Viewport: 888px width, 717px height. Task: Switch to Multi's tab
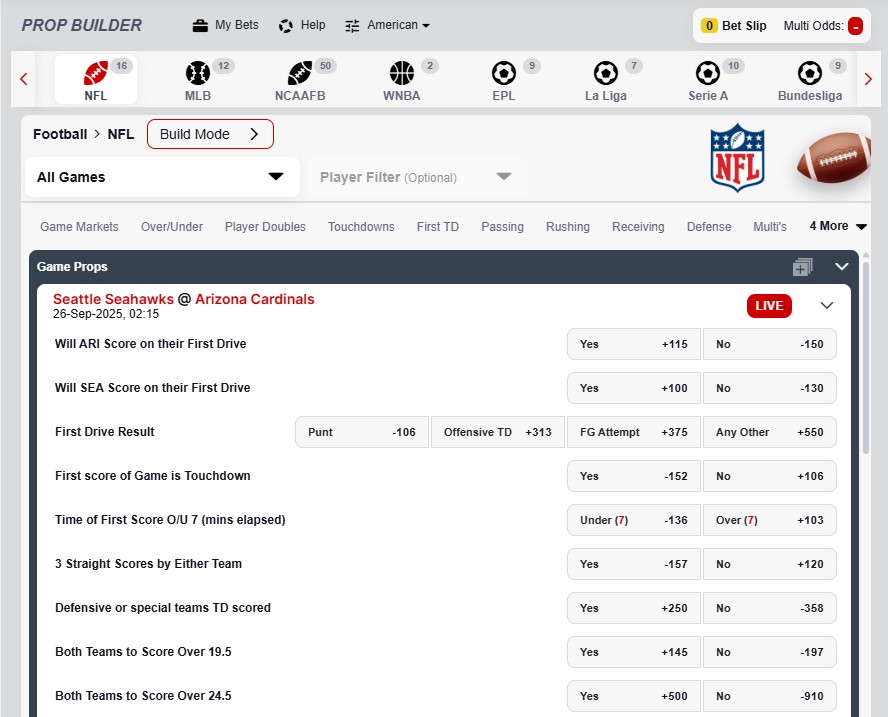[770, 227]
